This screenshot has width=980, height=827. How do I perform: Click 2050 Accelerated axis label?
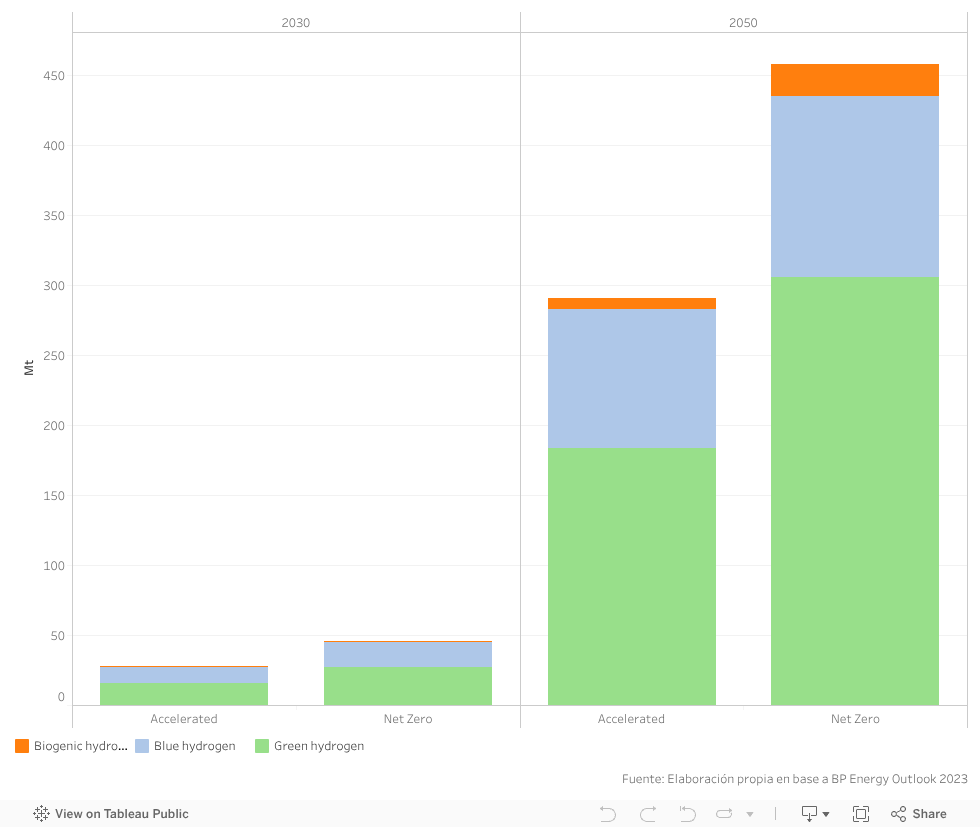(631, 719)
